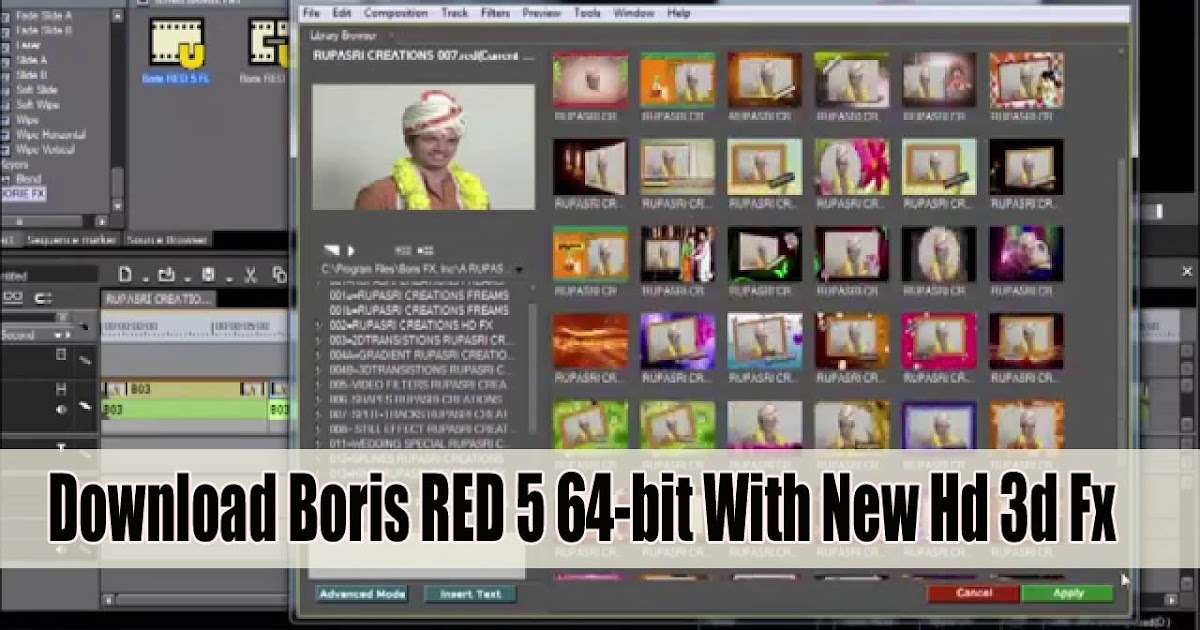
Task: Select the orange-red flames thumbnail
Action: click(x=591, y=340)
